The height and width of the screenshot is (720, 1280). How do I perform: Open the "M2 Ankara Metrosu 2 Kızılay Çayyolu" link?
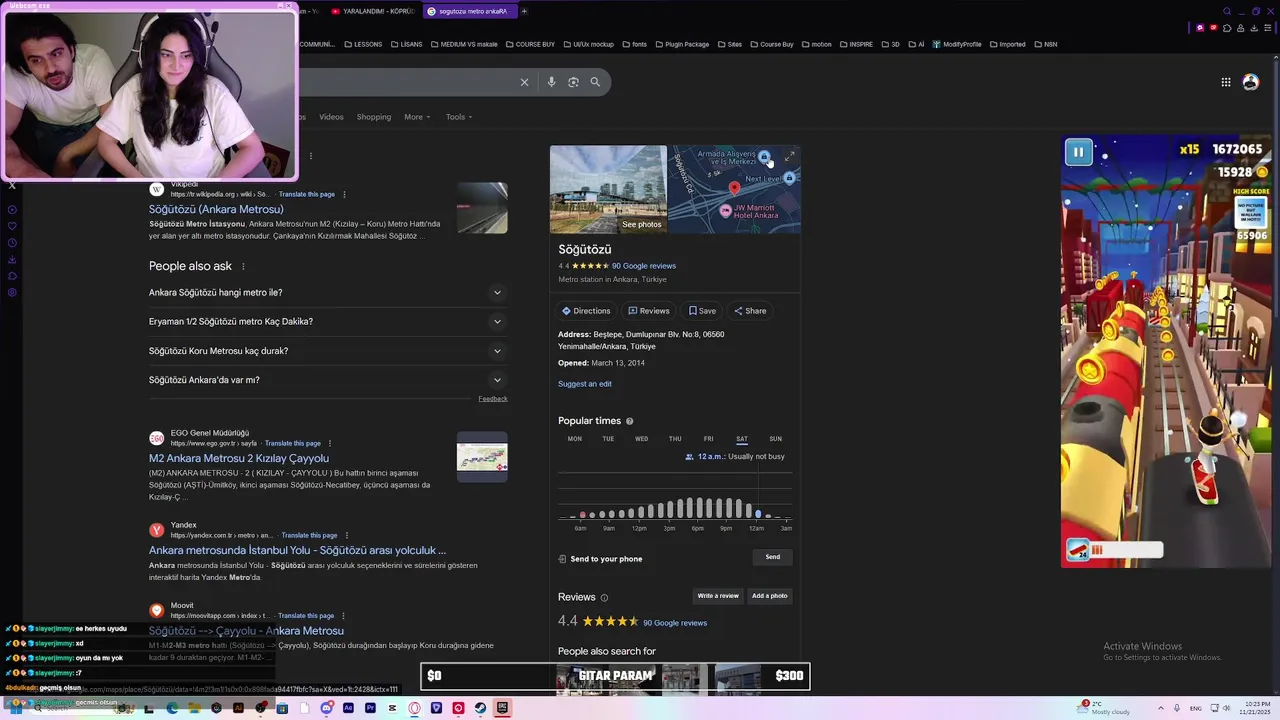[239, 458]
